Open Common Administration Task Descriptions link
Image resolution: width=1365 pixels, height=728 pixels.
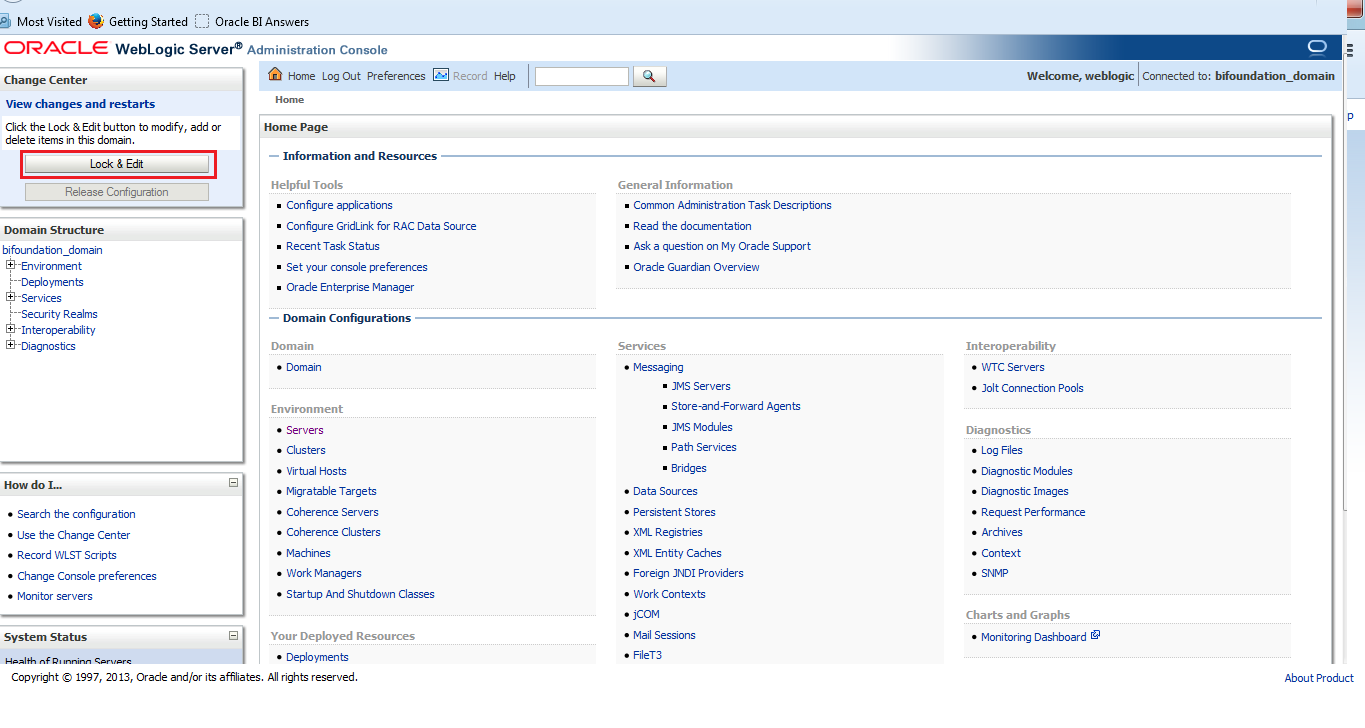(732, 205)
